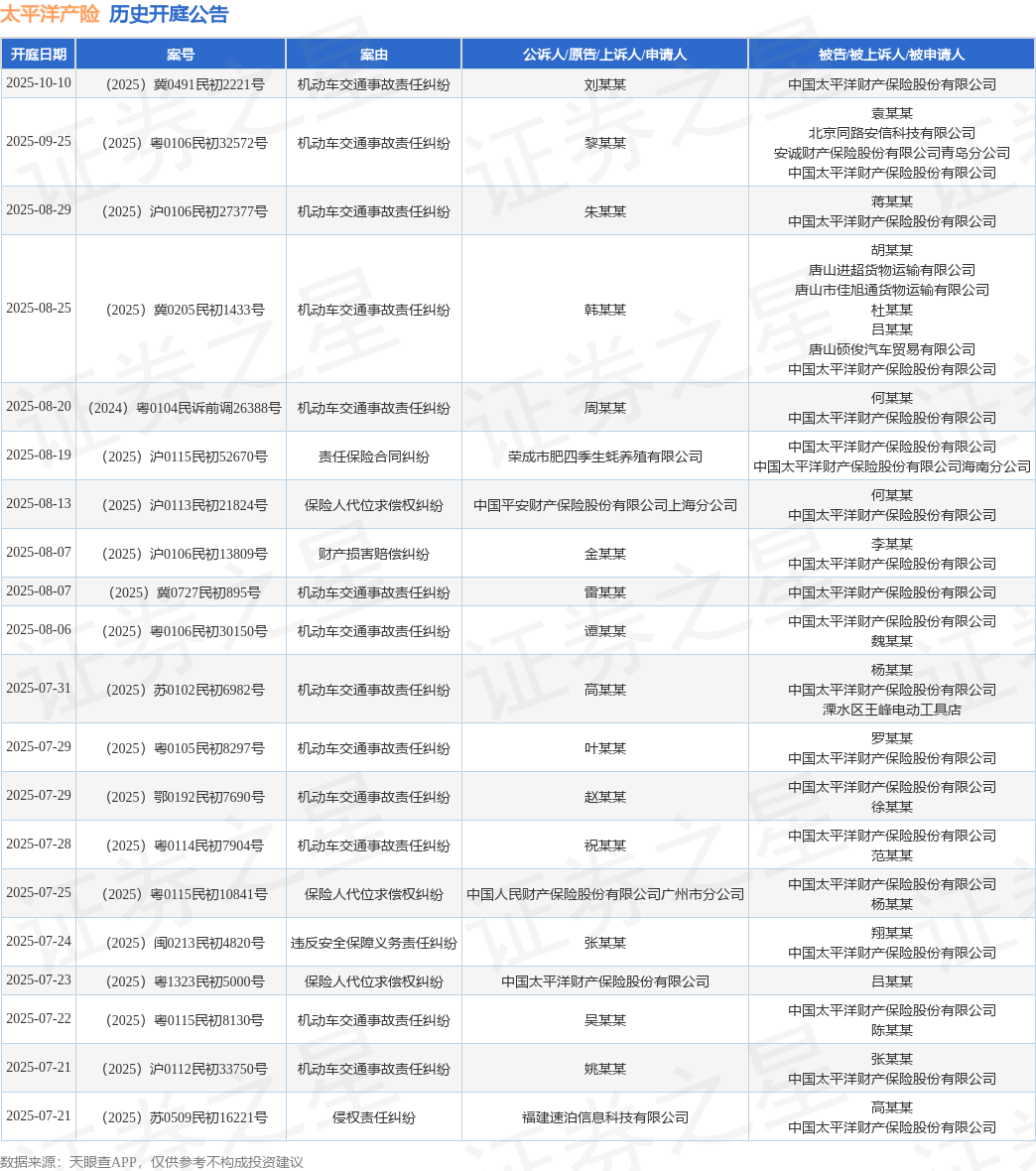Select defendant 胡某某

[892, 250]
